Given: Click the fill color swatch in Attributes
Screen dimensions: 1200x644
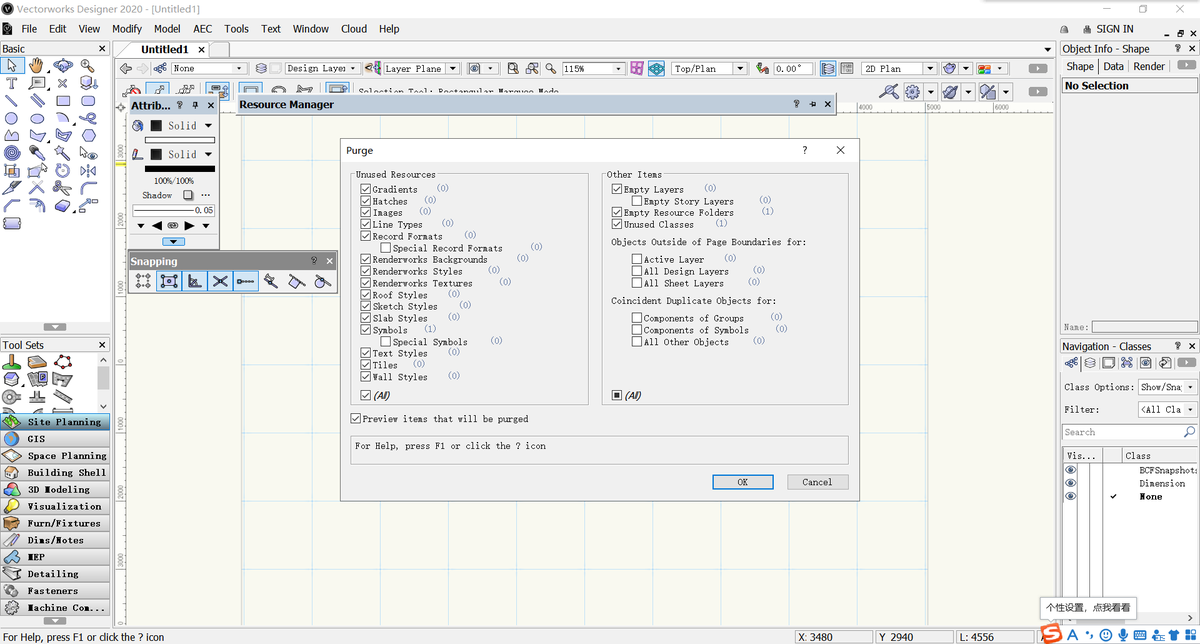Looking at the screenshot, I should [156, 126].
